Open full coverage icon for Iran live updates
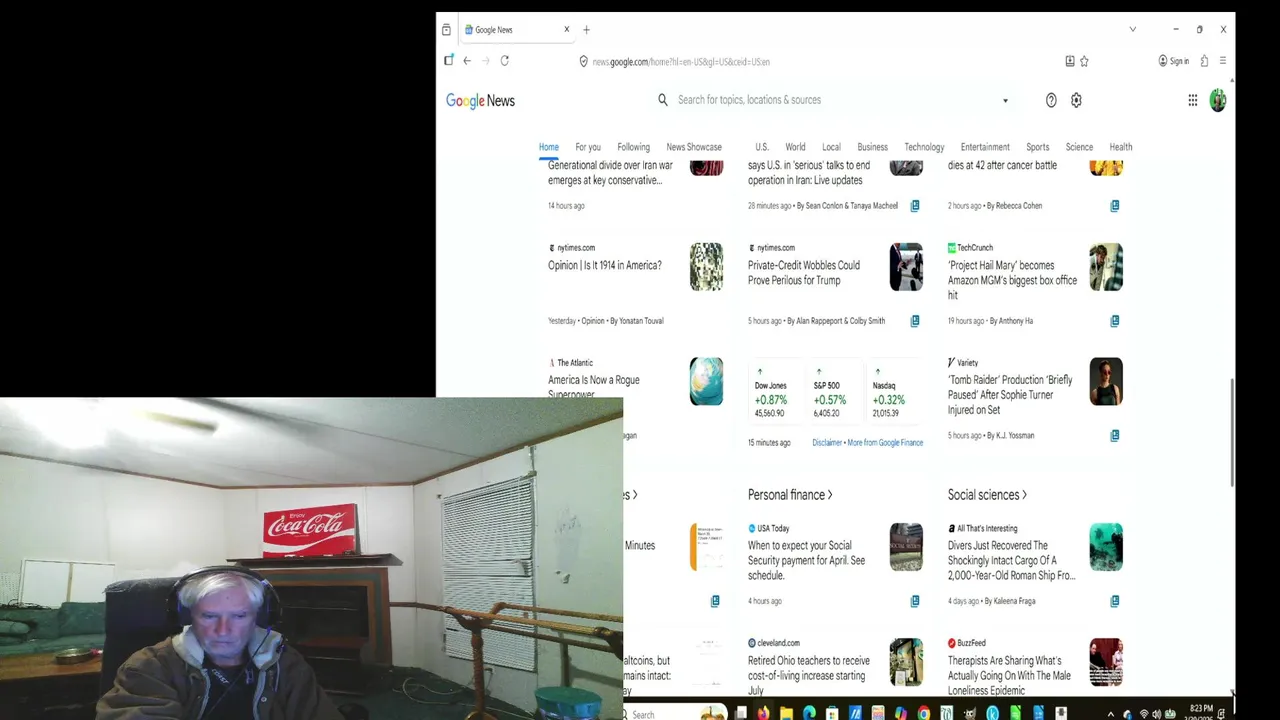1280x720 pixels. pos(915,206)
